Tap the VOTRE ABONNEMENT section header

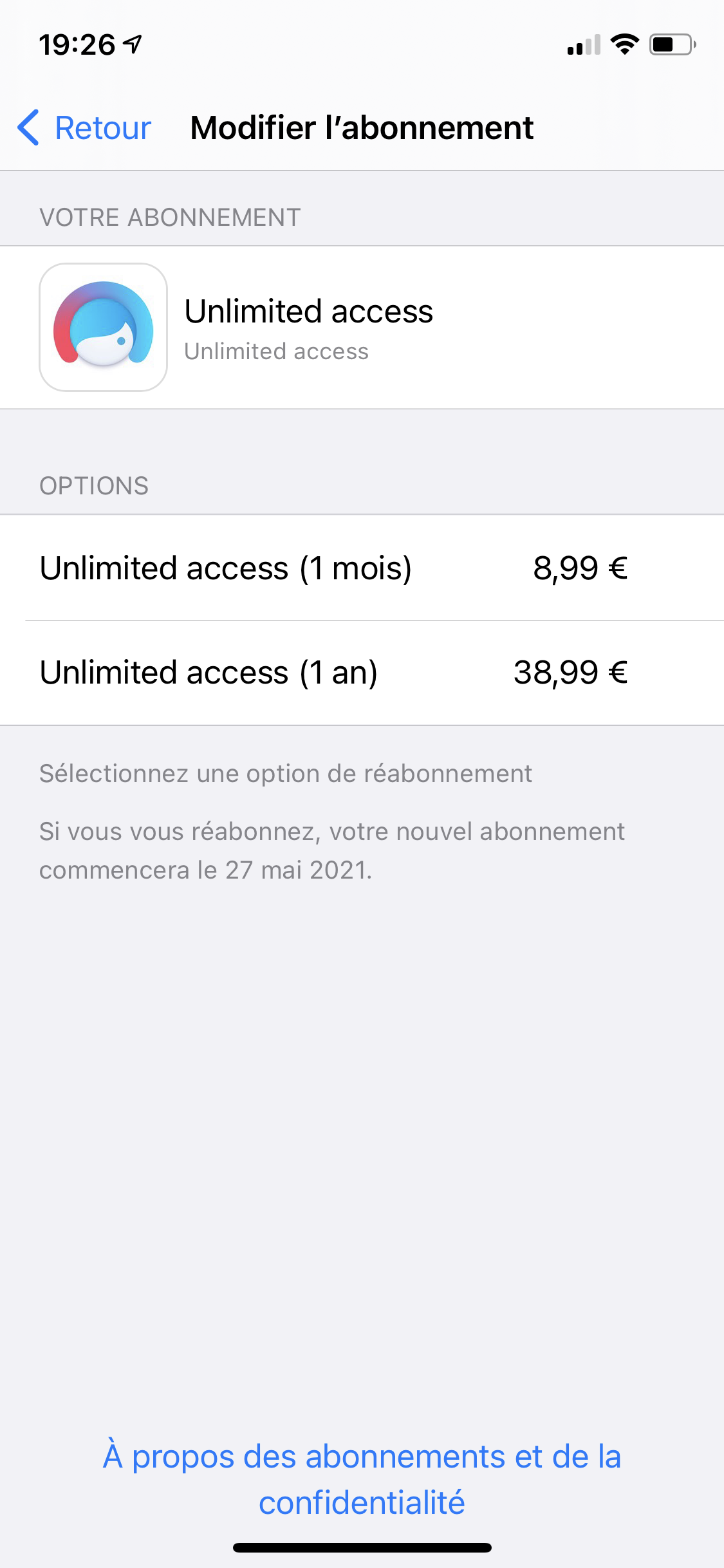170,218
